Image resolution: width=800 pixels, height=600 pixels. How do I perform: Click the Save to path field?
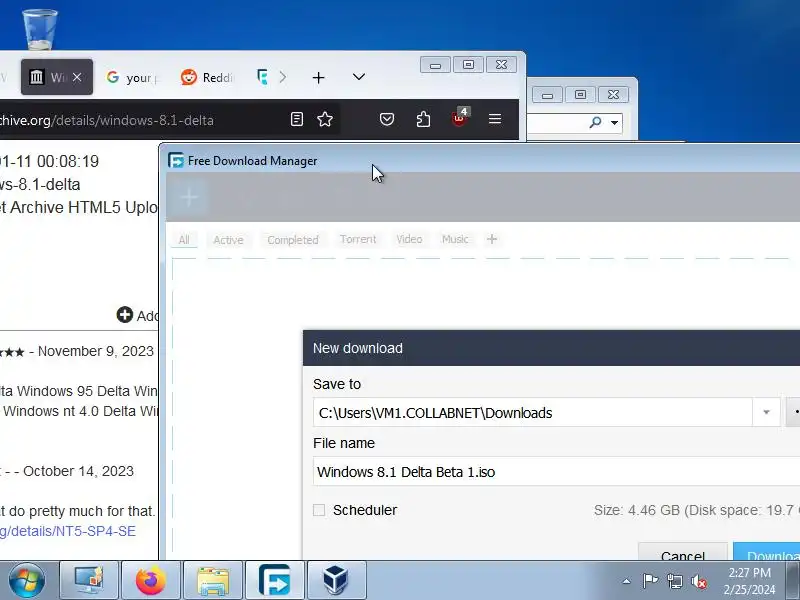(x=533, y=413)
